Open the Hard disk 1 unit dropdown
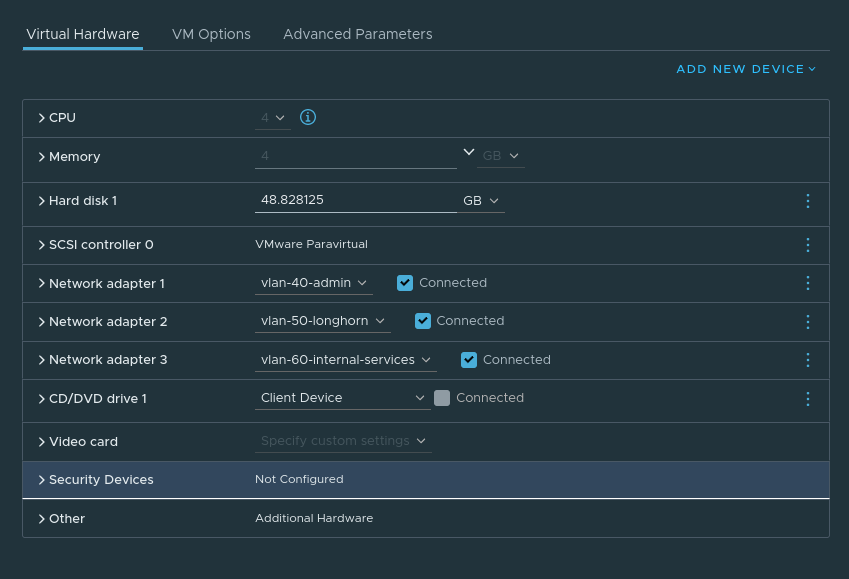The height and width of the screenshot is (579, 849). point(481,200)
